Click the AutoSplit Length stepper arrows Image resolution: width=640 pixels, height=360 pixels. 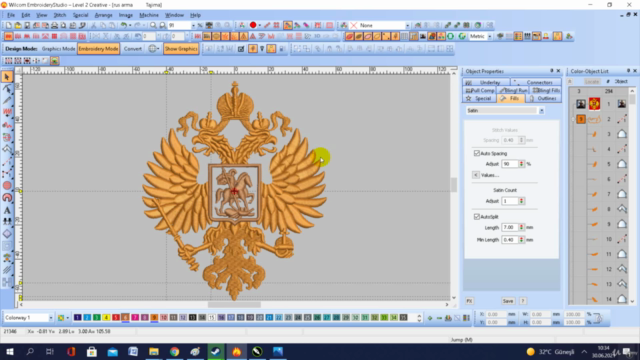point(521,227)
